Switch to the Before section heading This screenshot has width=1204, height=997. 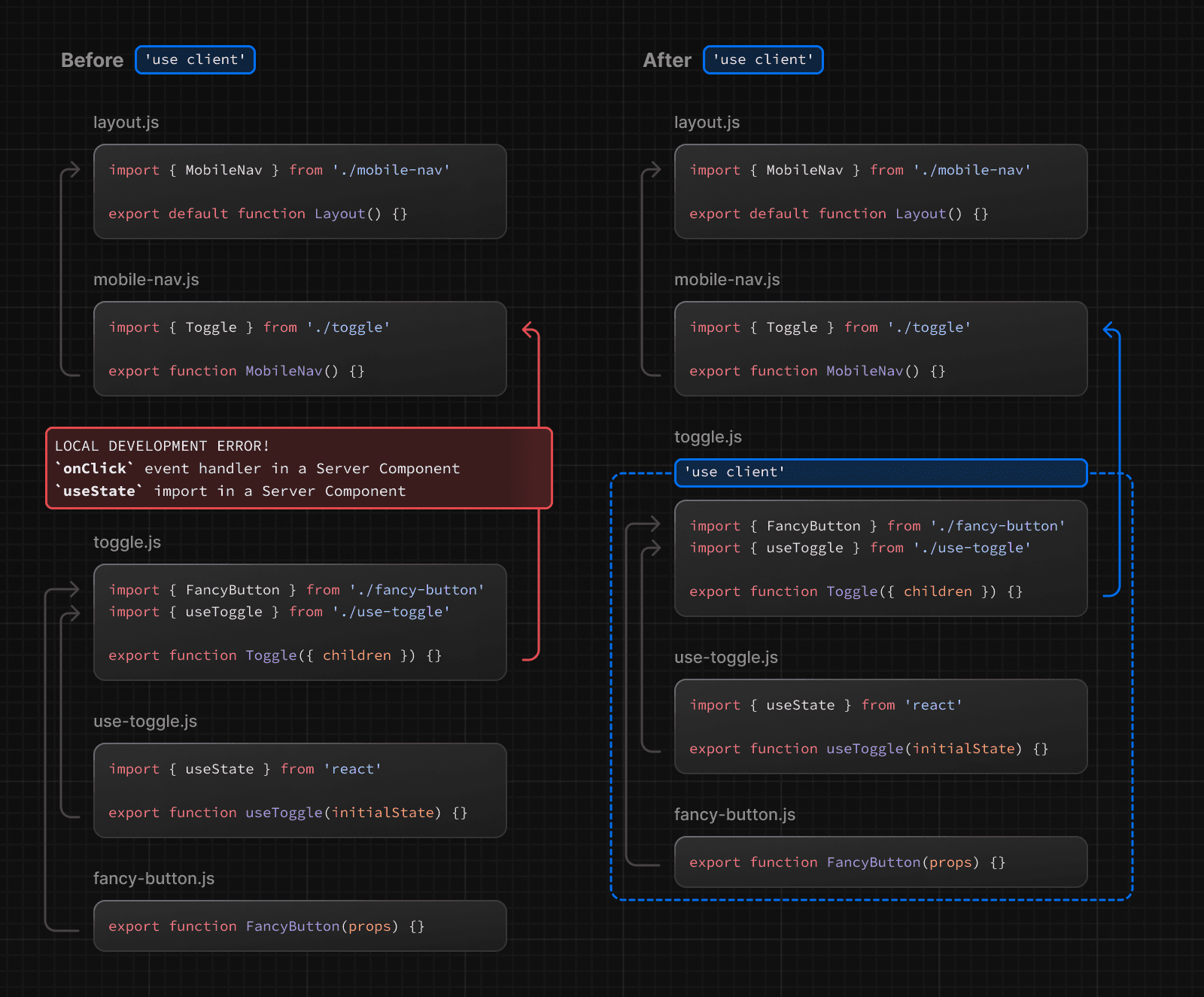pos(92,60)
